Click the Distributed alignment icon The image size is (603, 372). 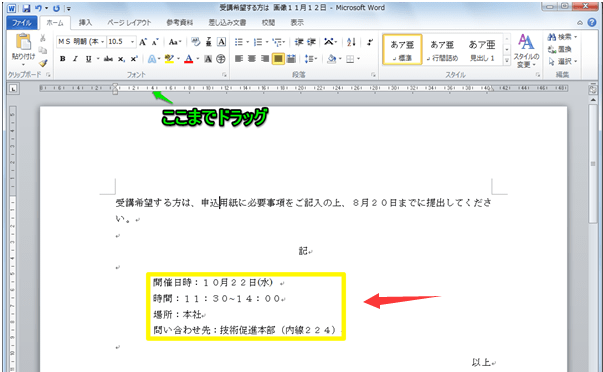291,59
